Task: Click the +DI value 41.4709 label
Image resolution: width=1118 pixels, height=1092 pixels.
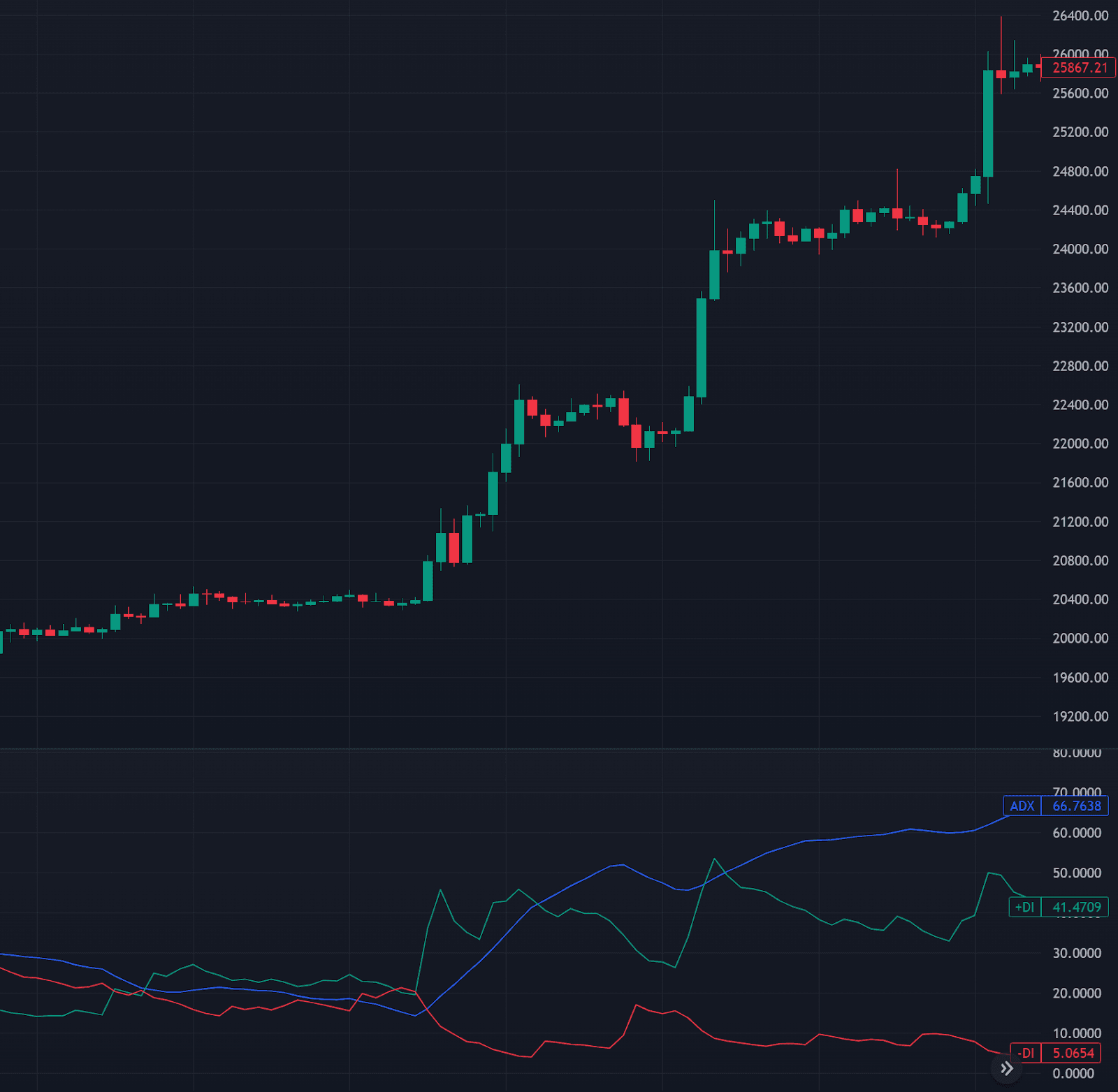Action: coord(1076,907)
